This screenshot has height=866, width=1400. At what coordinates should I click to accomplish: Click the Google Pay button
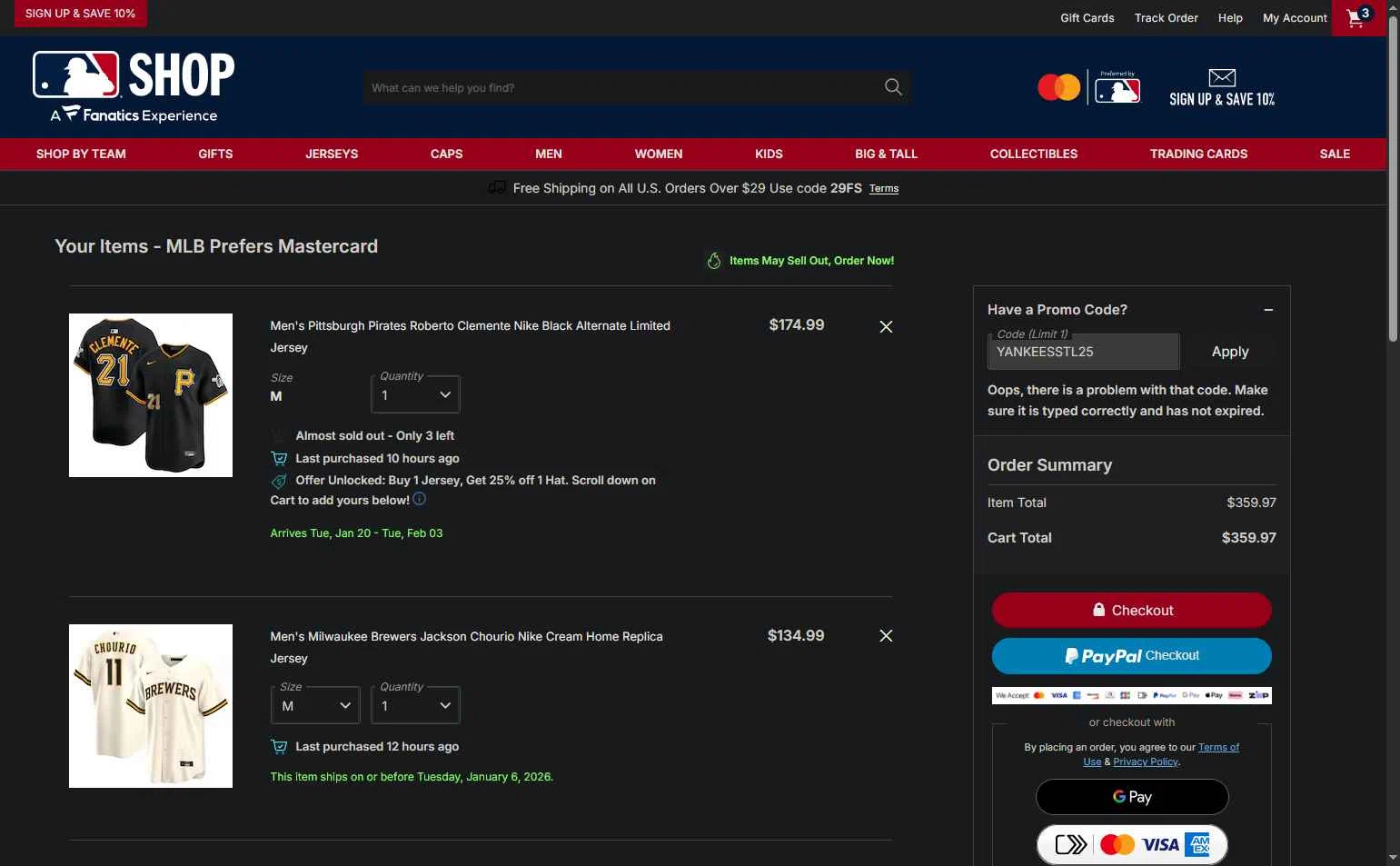[x=1132, y=797]
